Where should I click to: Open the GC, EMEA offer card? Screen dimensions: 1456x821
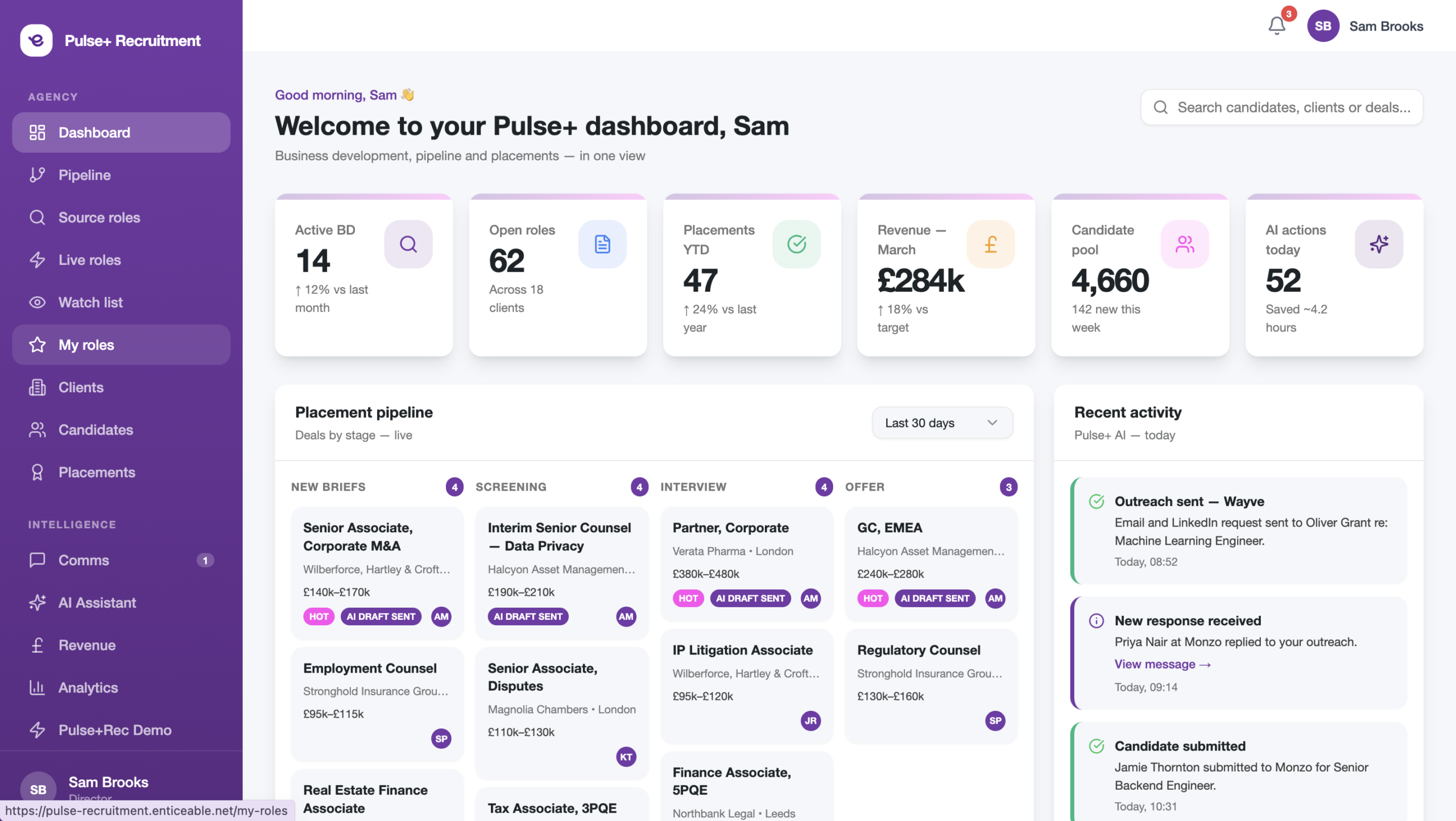click(930, 564)
